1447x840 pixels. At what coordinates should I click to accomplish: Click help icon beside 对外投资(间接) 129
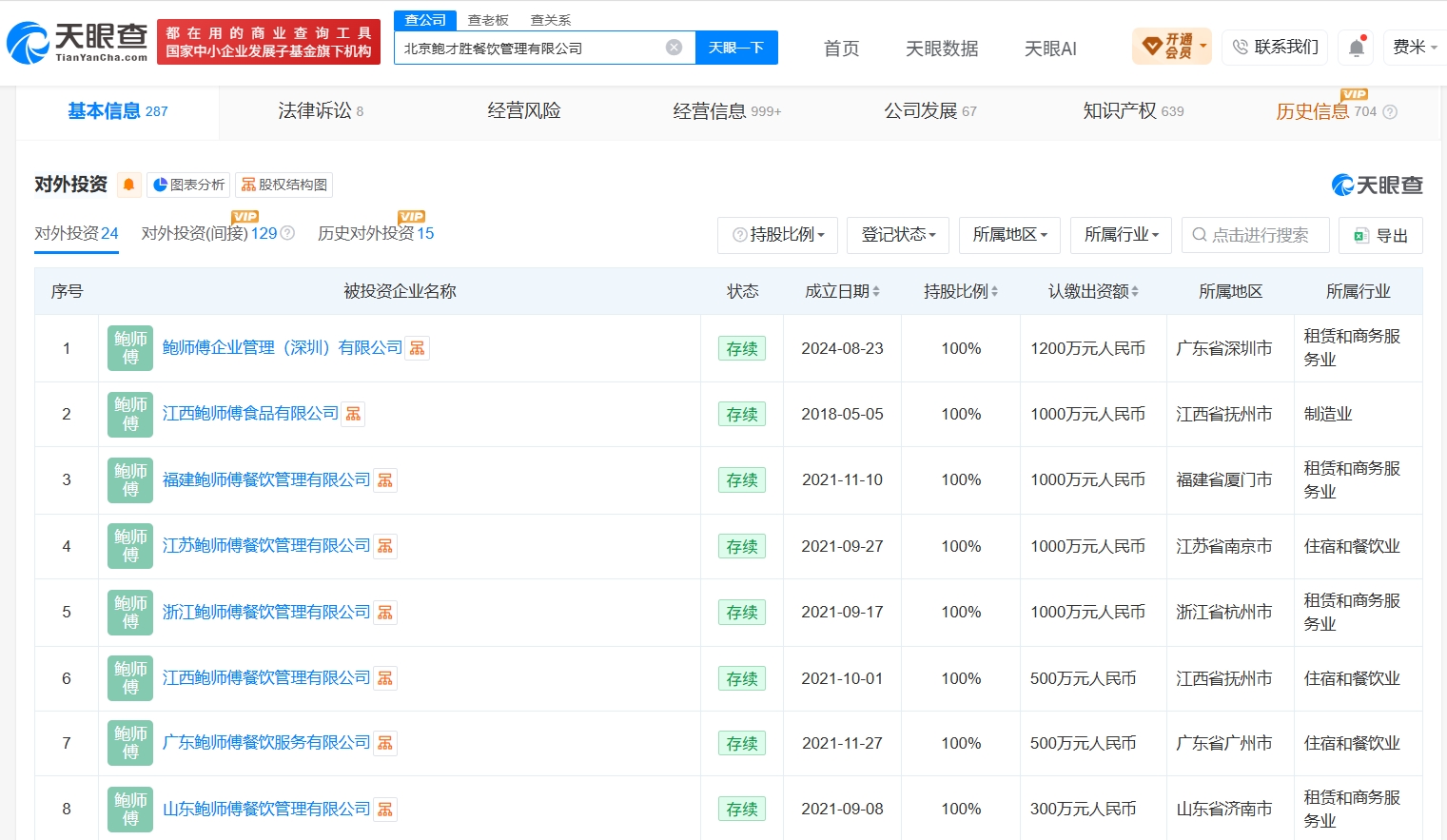287,233
